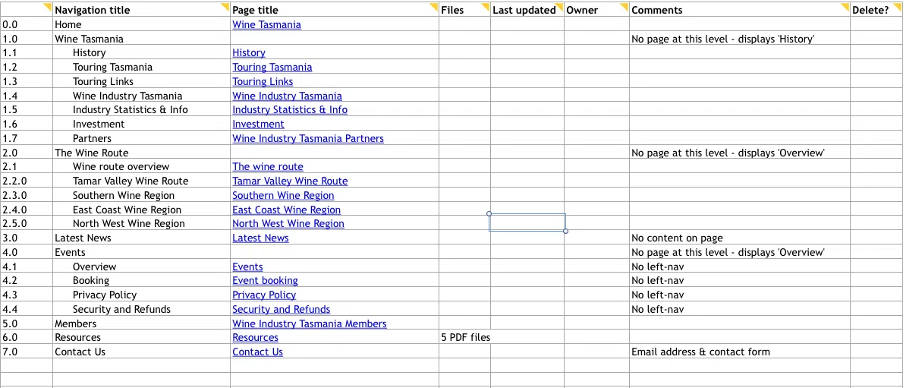Select the Files column header cell
Image resolution: width=904 pixels, height=388 pixels.
[465, 10]
